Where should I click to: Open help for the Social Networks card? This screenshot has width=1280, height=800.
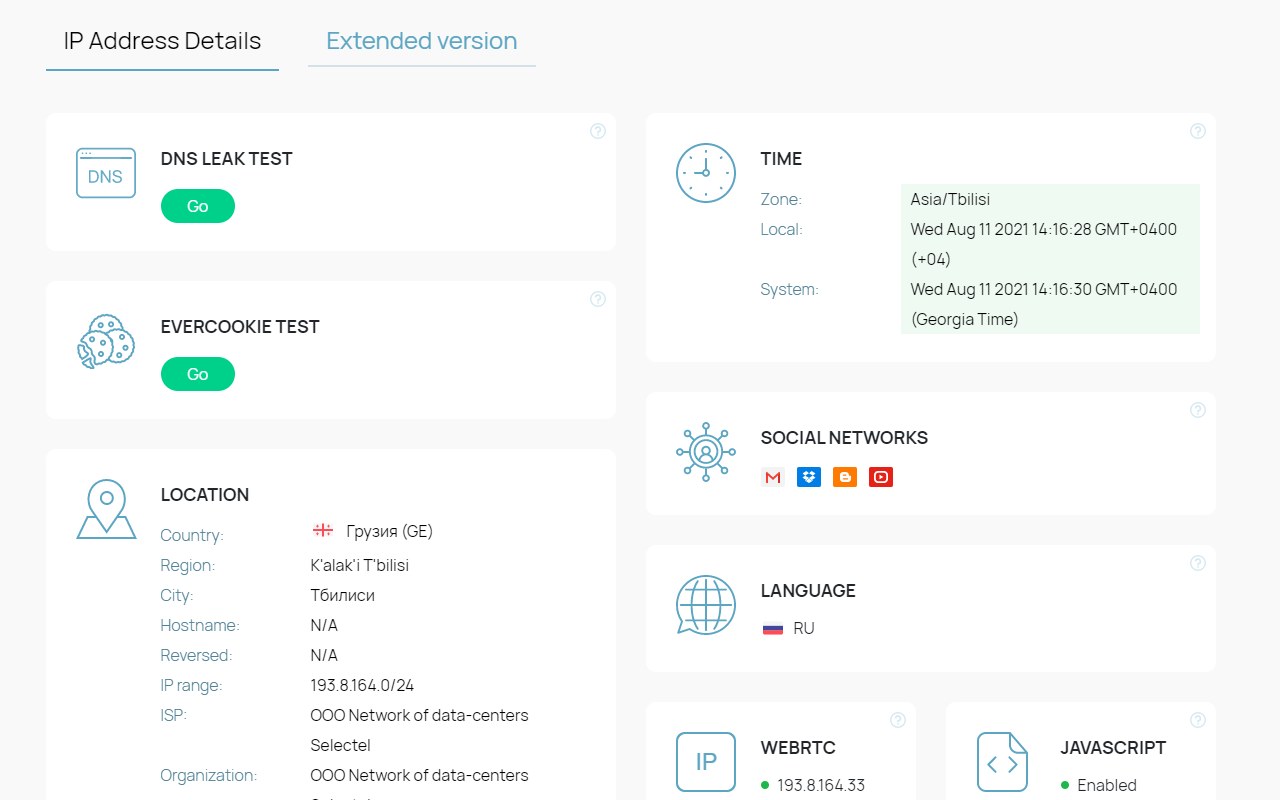point(1198,410)
